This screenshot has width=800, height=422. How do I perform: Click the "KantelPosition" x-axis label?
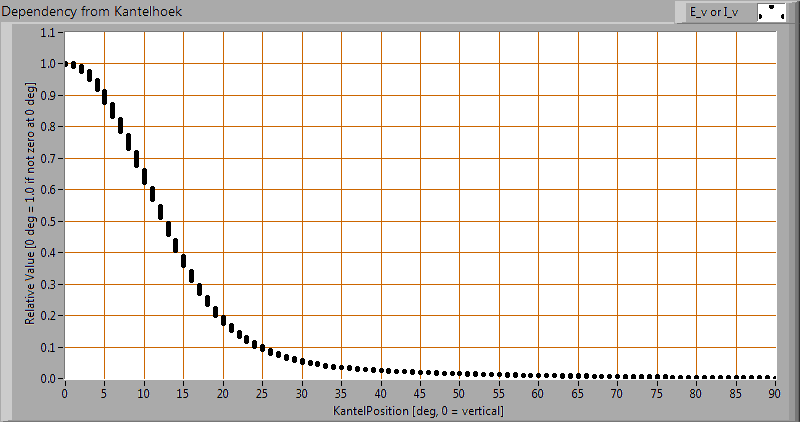point(419,411)
